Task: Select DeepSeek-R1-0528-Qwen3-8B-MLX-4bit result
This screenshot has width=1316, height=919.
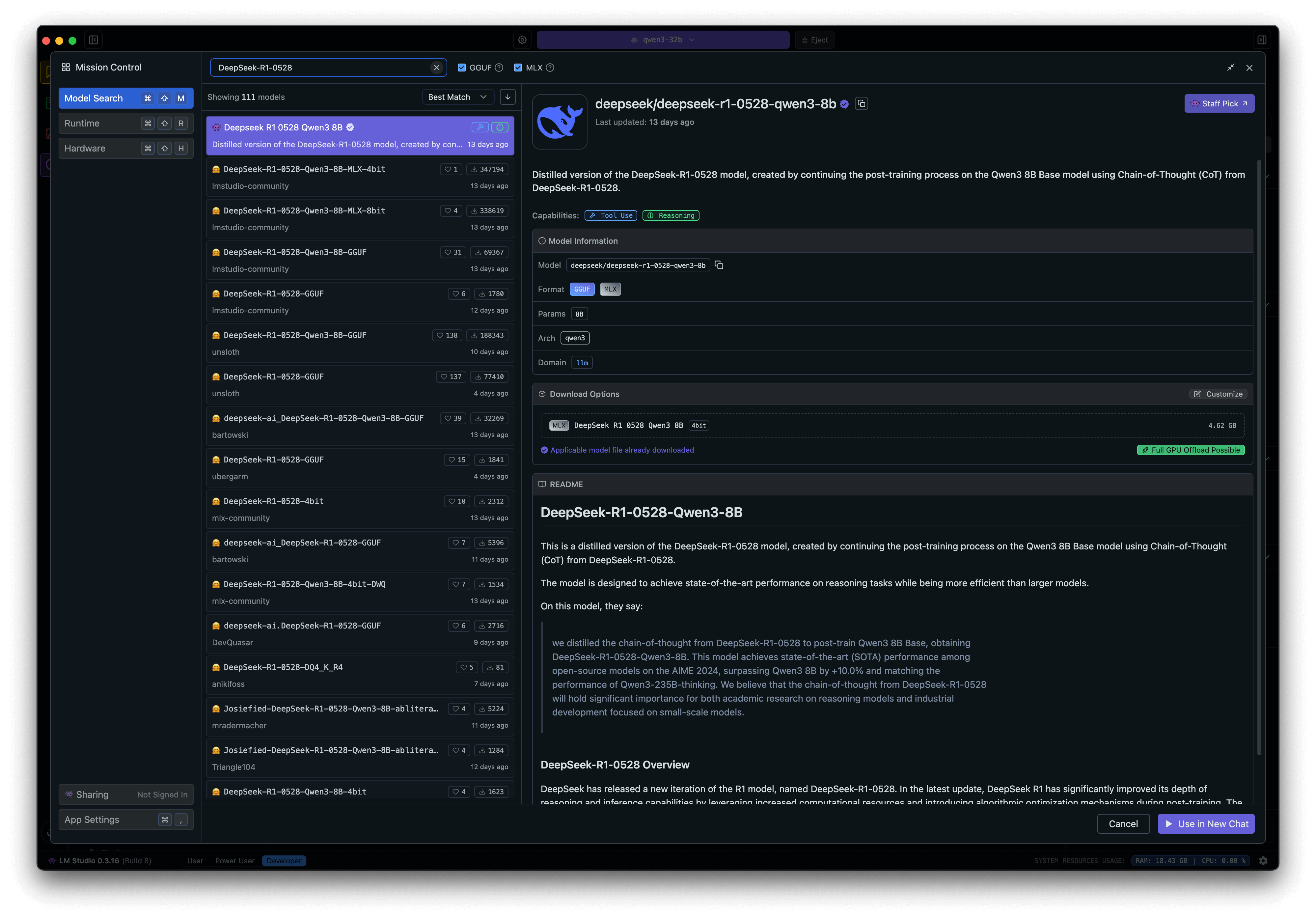Action: (x=360, y=178)
